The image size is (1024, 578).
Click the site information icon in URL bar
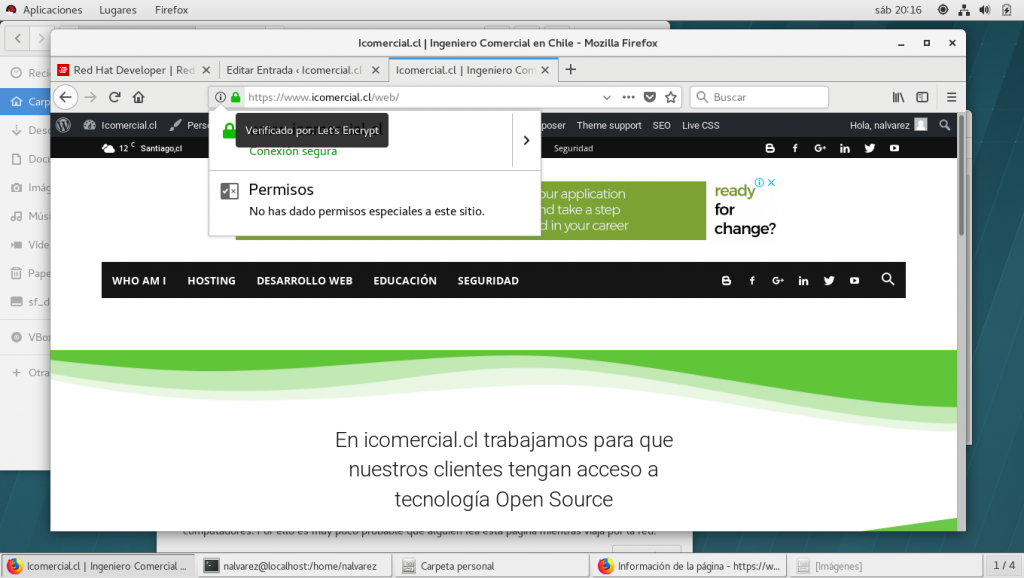[x=220, y=97]
